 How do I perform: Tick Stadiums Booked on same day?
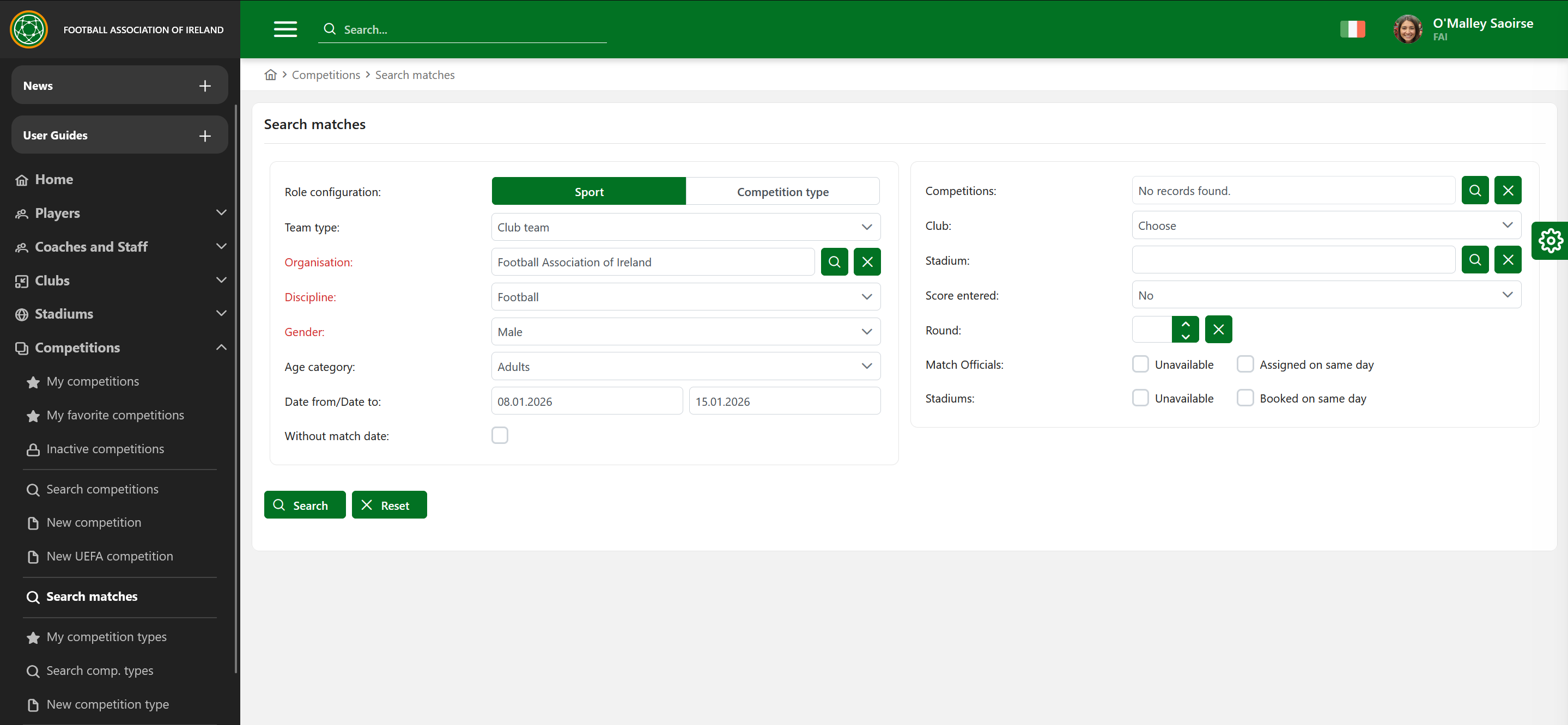[1245, 398]
